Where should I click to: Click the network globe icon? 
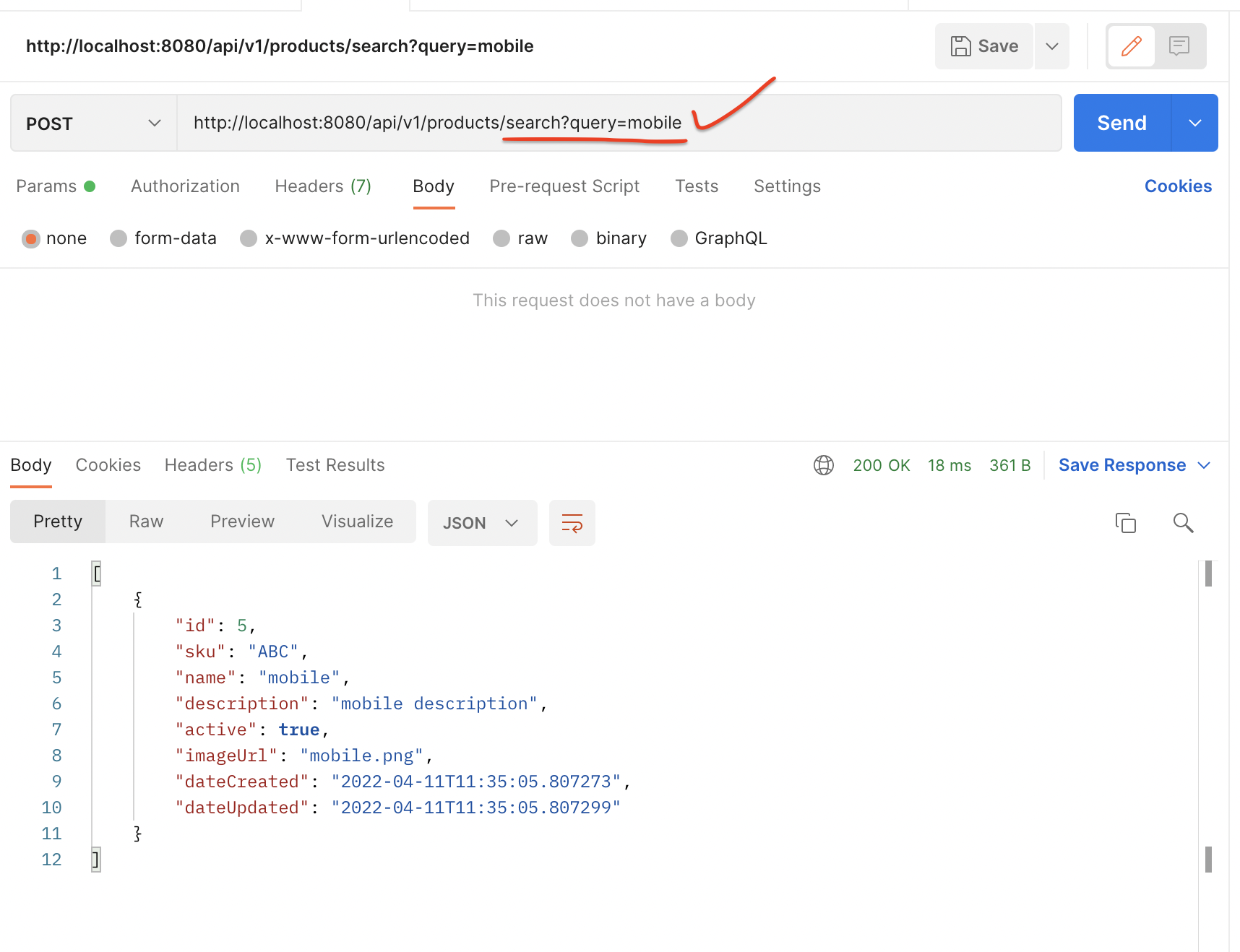[824, 465]
